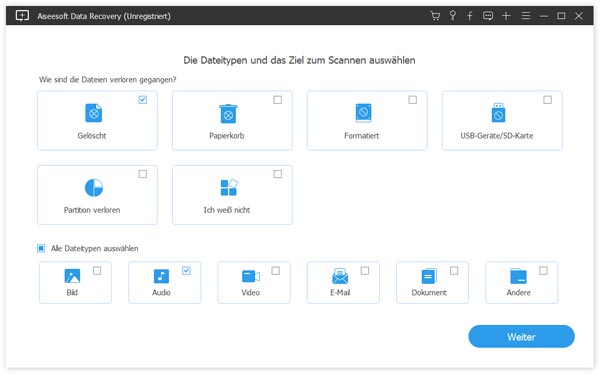
Task: Click the Gelöscht label text
Action: pos(92,136)
